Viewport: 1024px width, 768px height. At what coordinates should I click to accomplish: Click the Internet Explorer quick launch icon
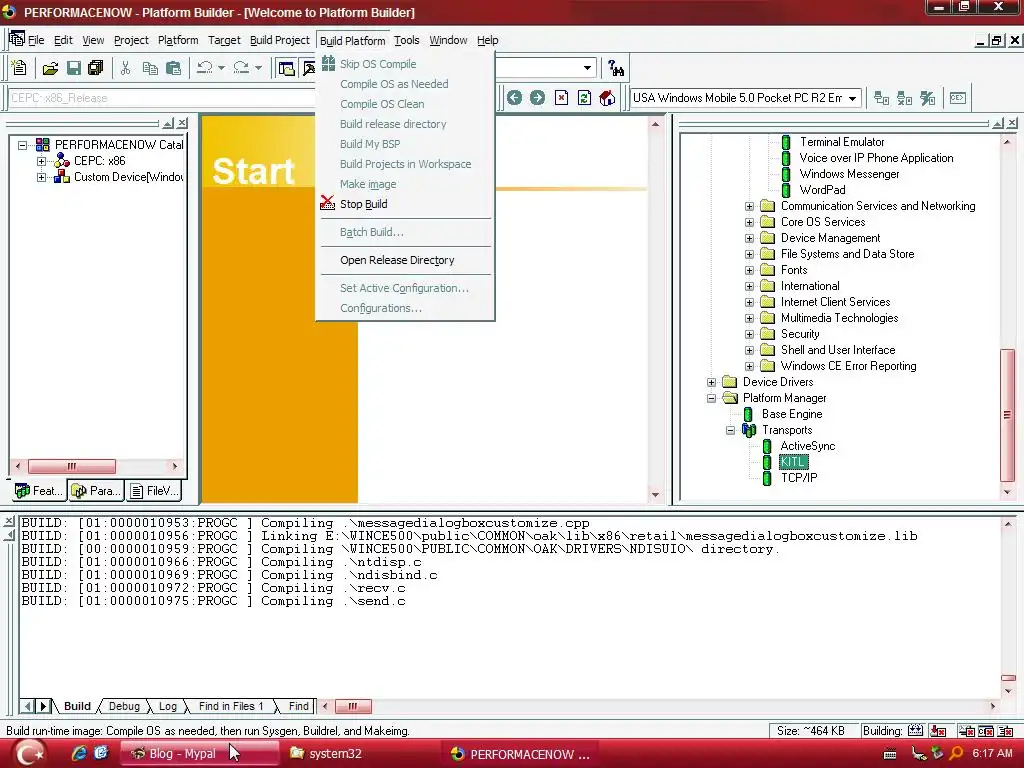point(79,753)
